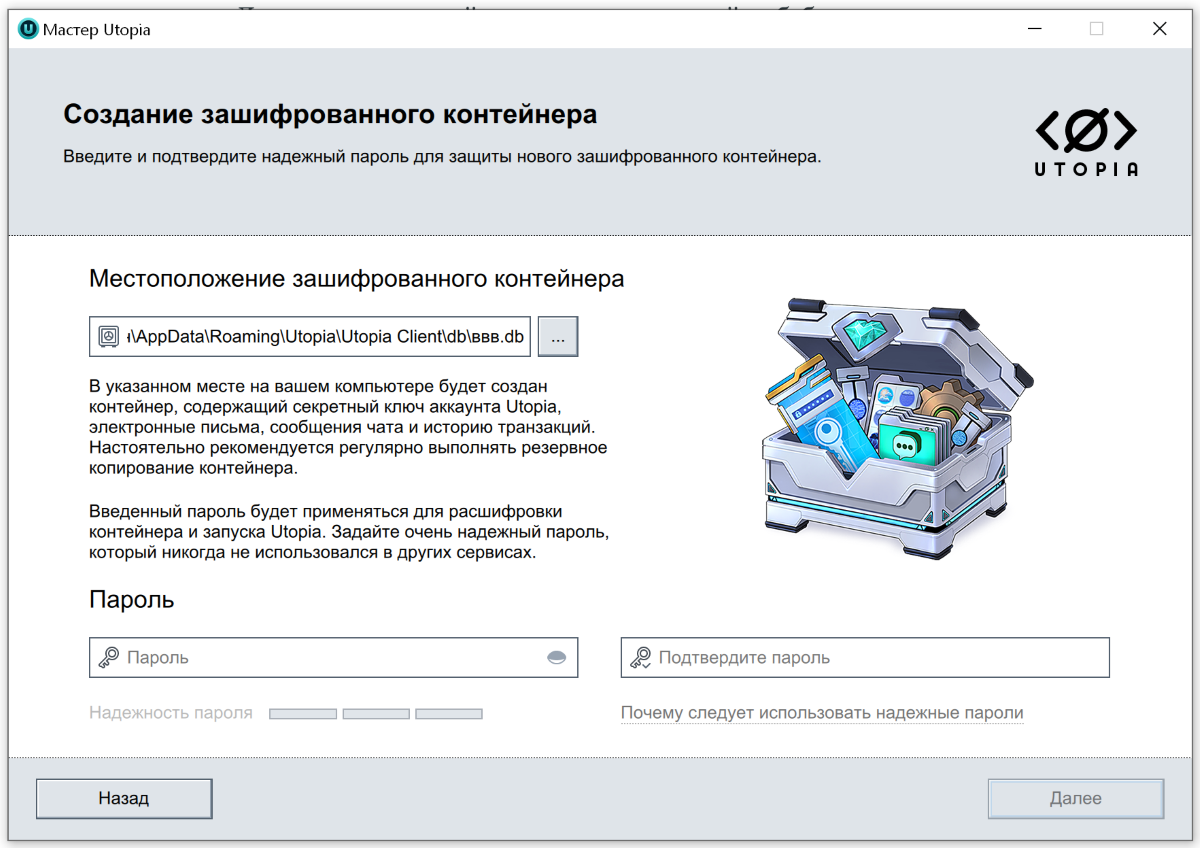Click the Utopia logo in header
The image size is (1200, 848).
1086,142
